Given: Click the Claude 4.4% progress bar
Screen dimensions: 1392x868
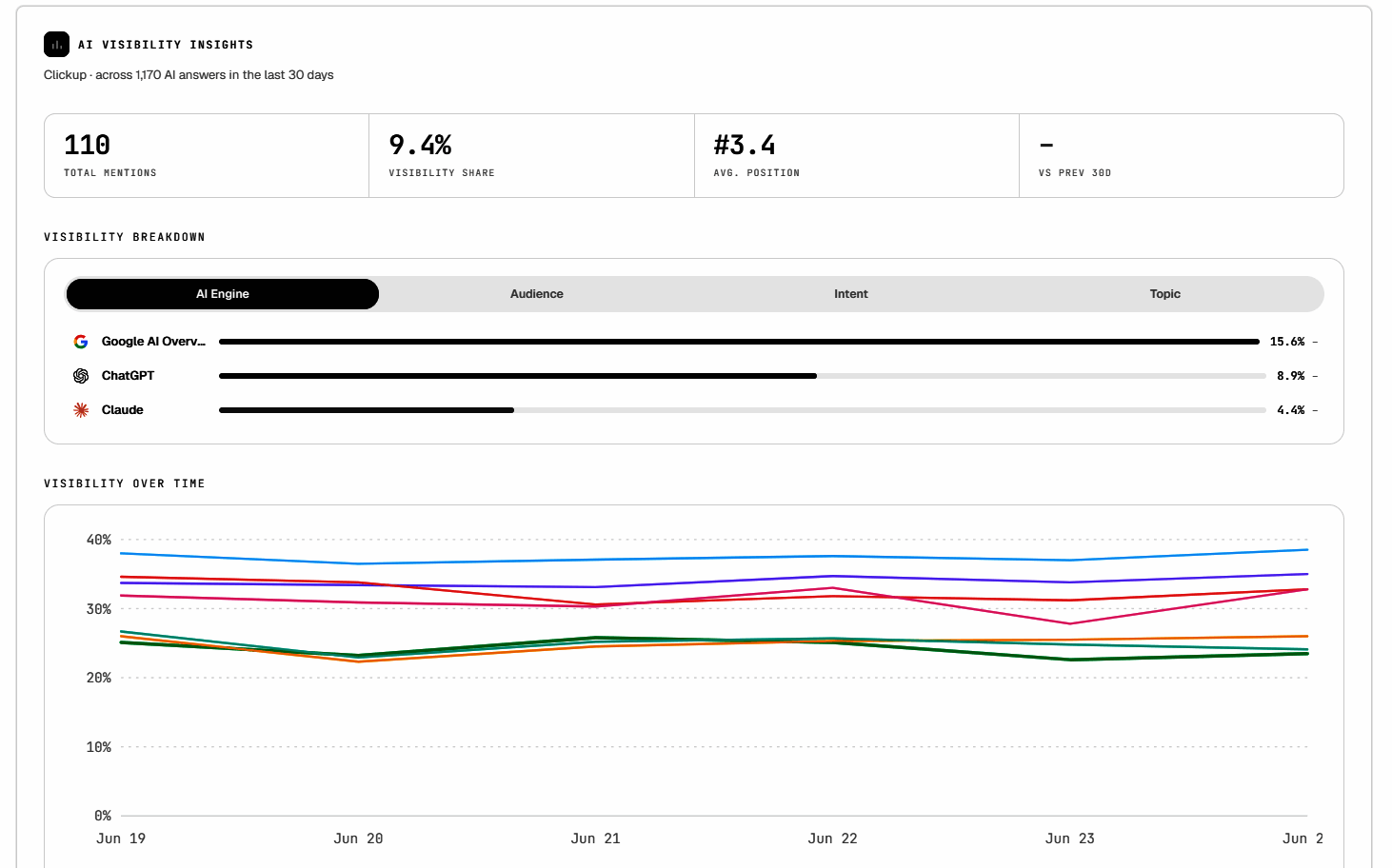Looking at the screenshot, I should pyautogui.click(x=743, y=410).
